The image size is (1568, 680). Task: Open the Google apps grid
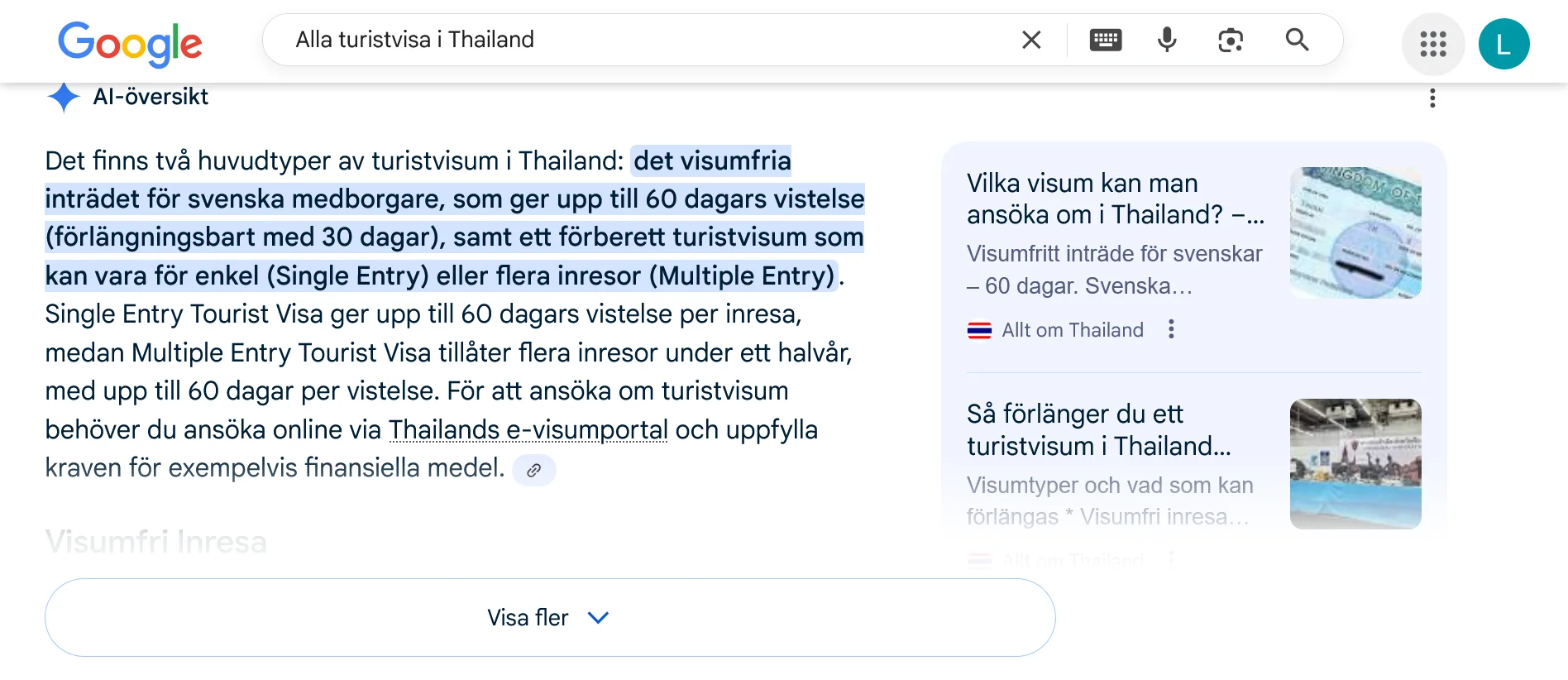pos(1433,44)
